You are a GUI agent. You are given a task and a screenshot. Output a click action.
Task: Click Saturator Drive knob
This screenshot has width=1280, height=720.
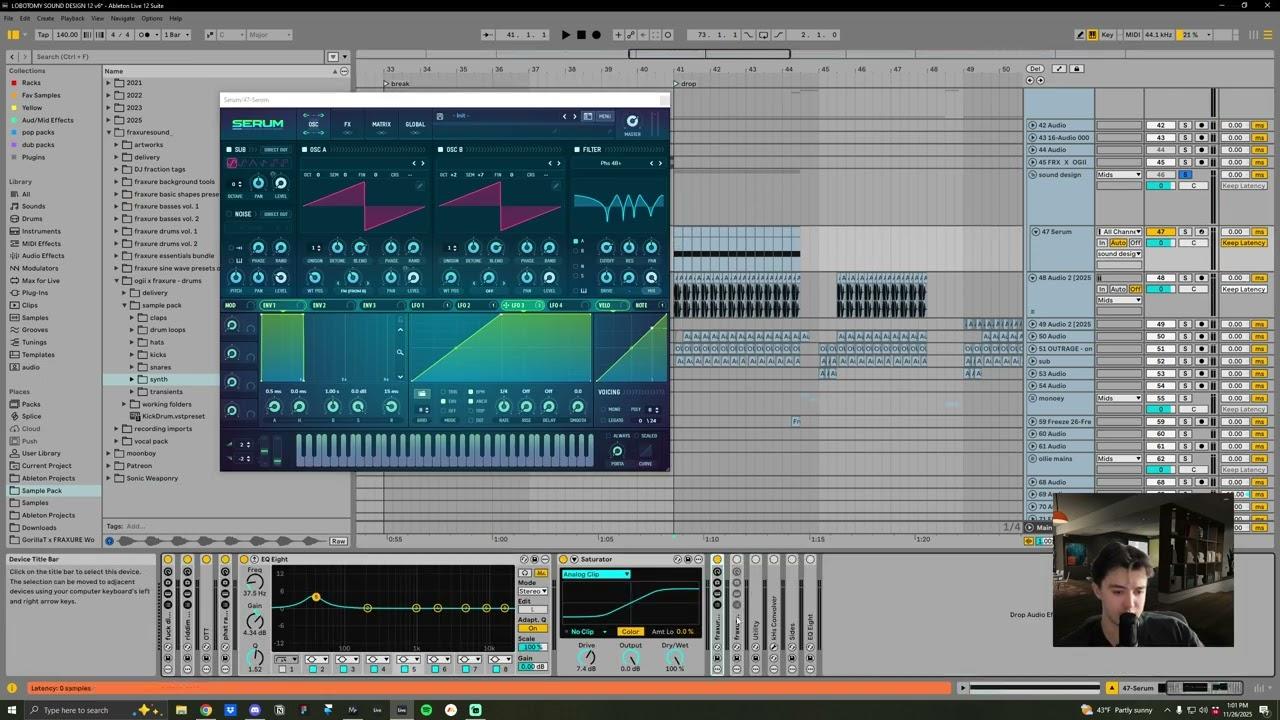pos(587,658)
